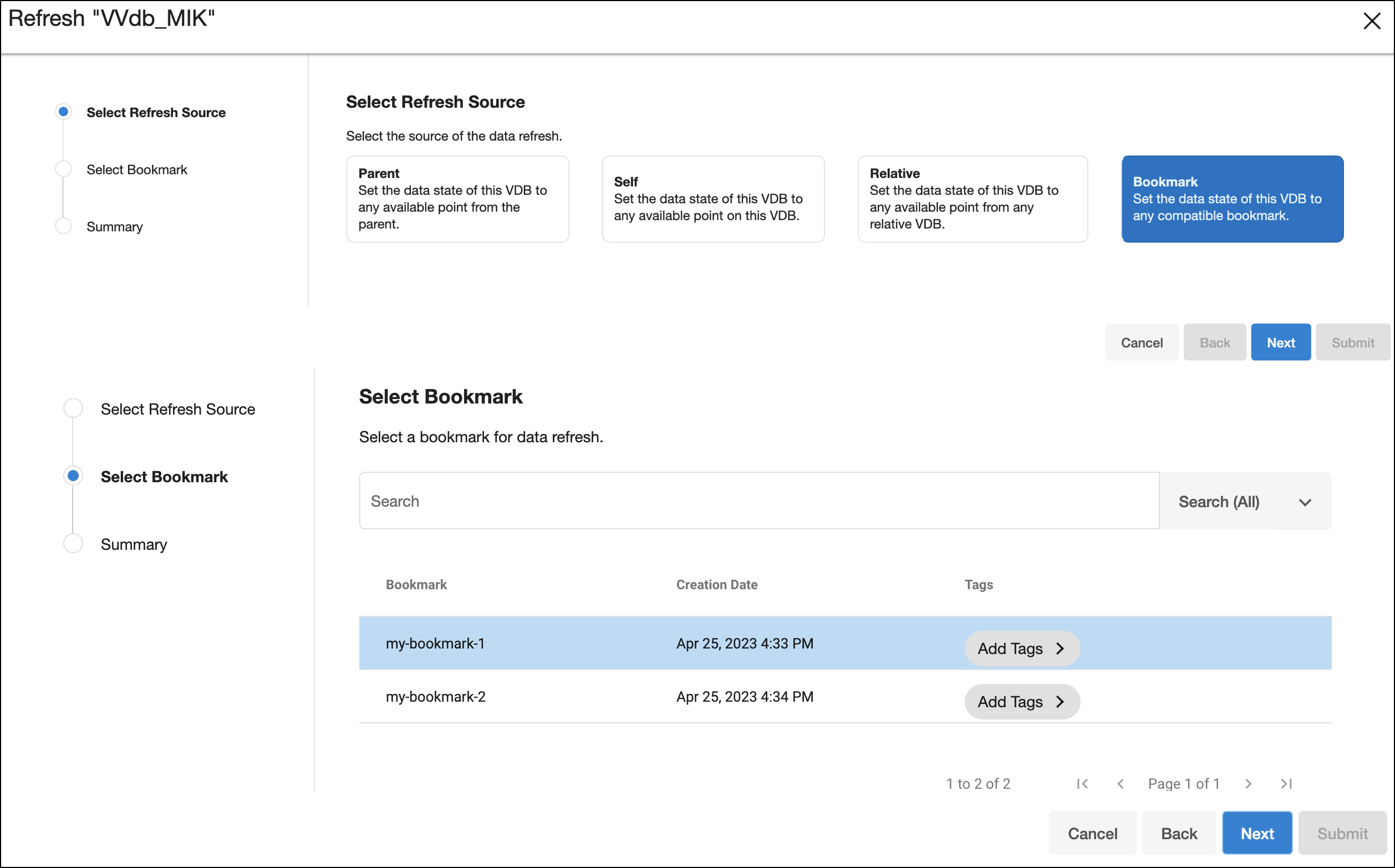
Task: Select the Parent refresh source card
Action: pos(457,198)
